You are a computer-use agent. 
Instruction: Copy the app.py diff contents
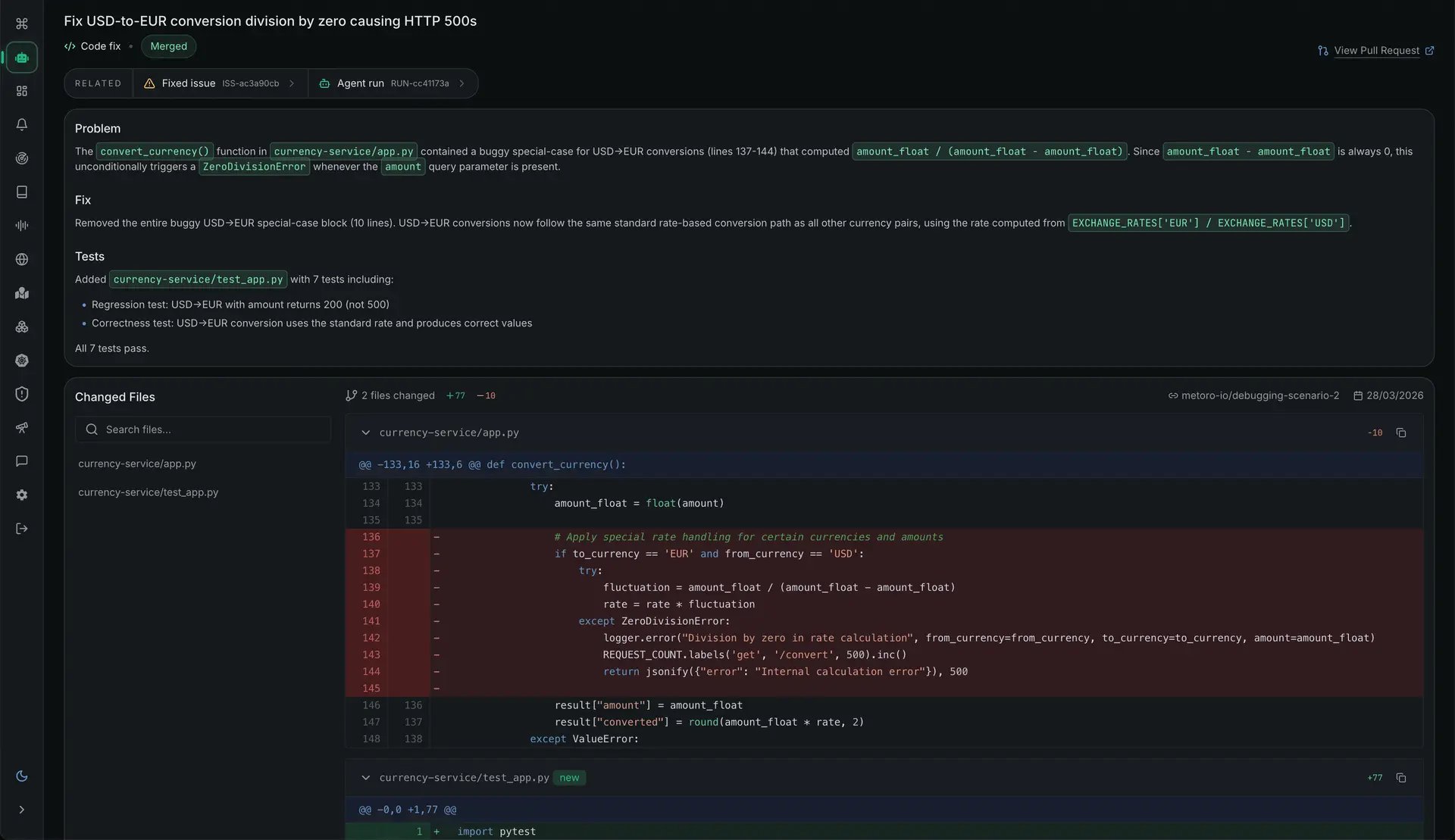point(1400,432)
